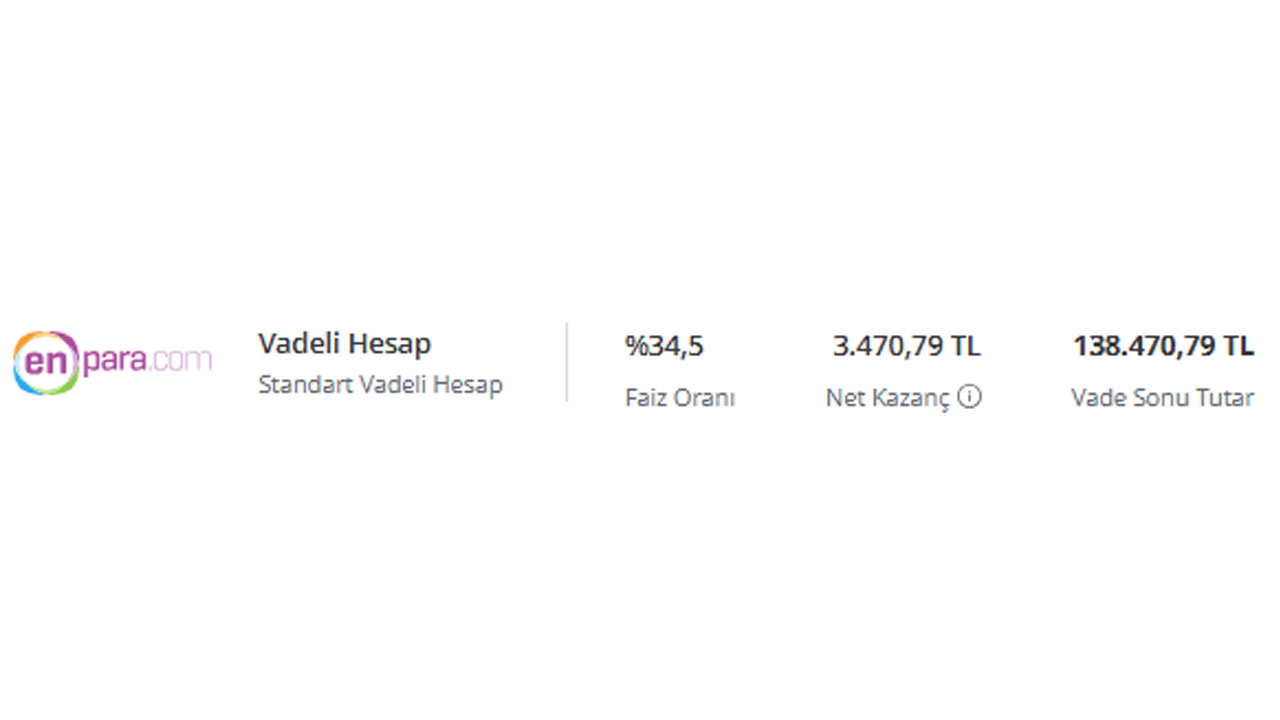Click the info icon next to Net Kazanç
This screenshot has height=720, width=1280.
coord(969,397)
